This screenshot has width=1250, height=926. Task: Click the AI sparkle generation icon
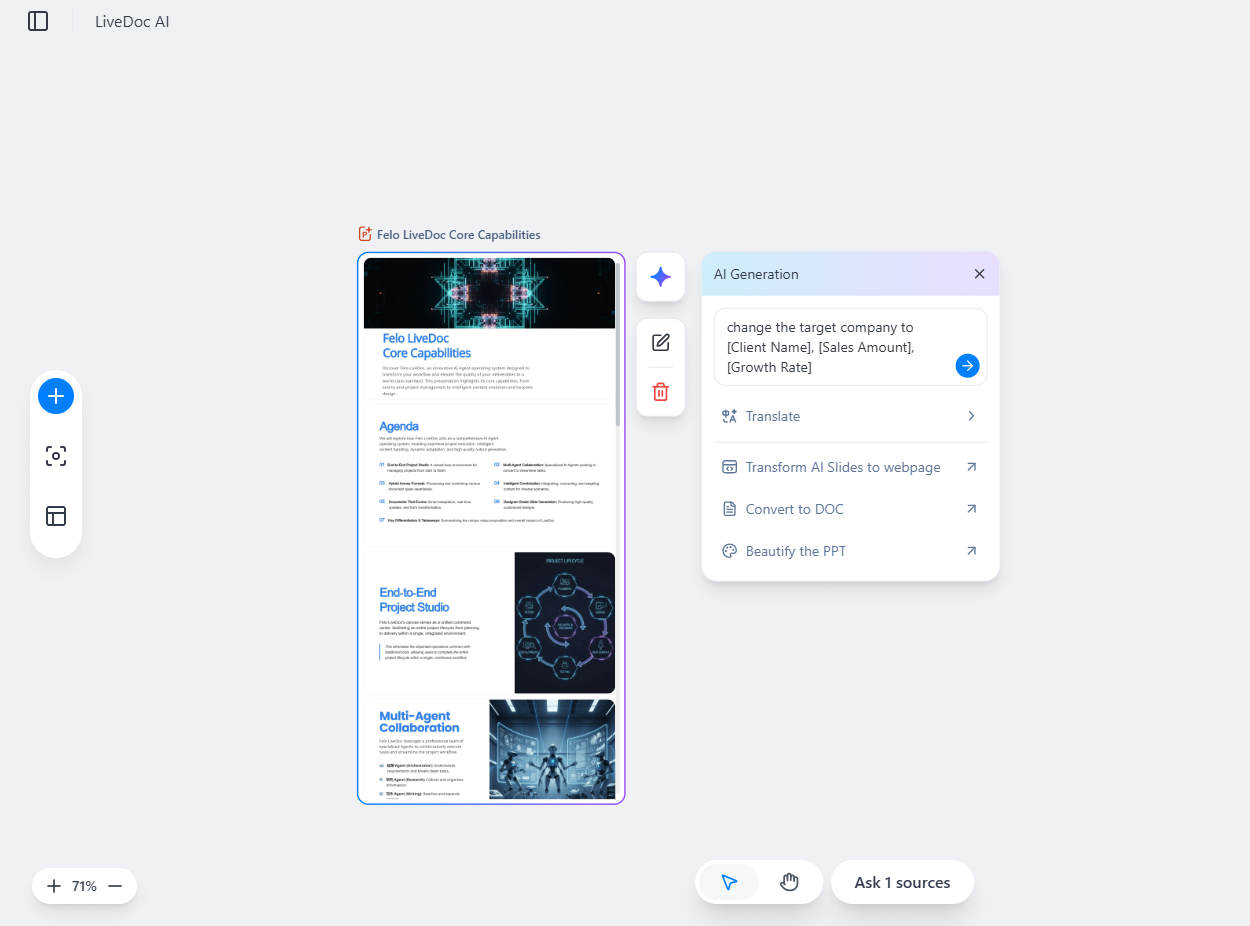click(x=660, y=277)
